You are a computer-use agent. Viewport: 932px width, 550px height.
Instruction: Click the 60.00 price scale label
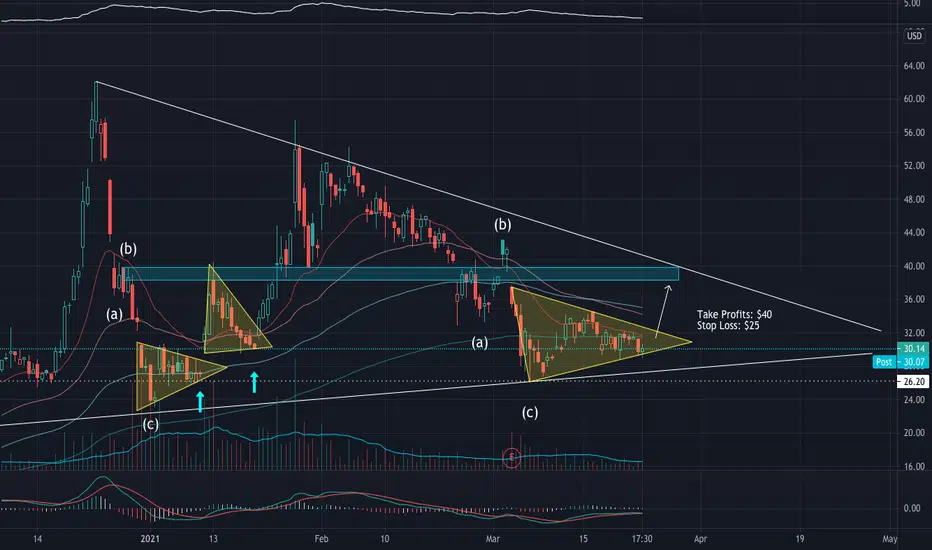click(x=914, y=99)
